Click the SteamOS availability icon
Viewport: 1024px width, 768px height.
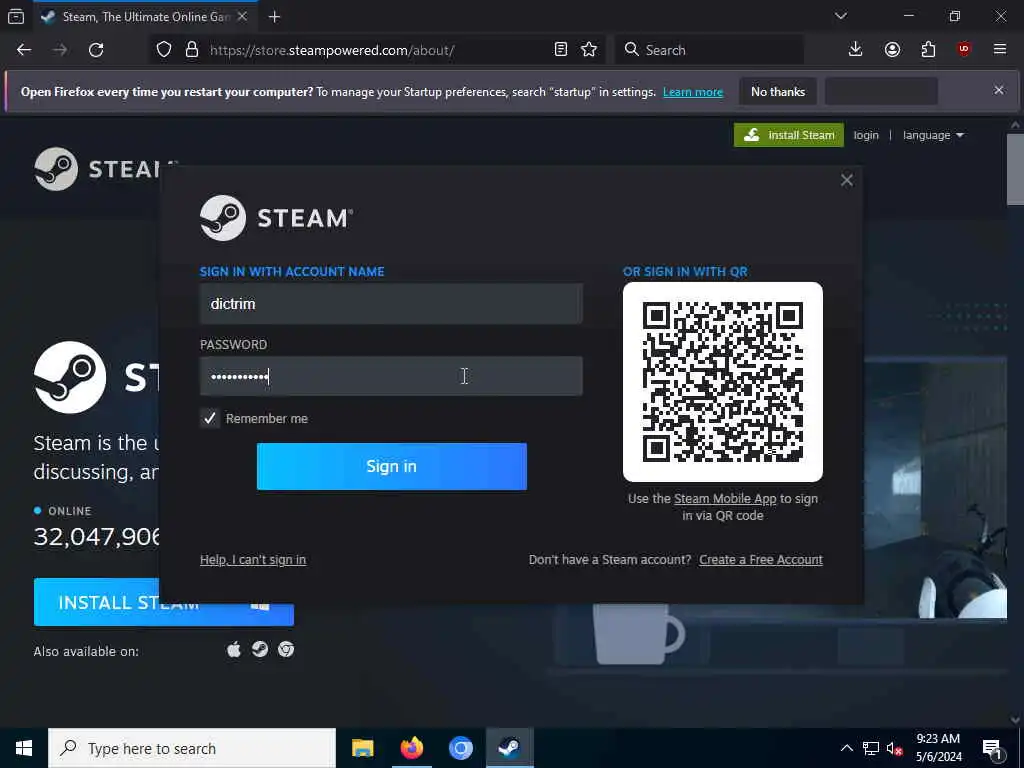click(x=260, y=649)
